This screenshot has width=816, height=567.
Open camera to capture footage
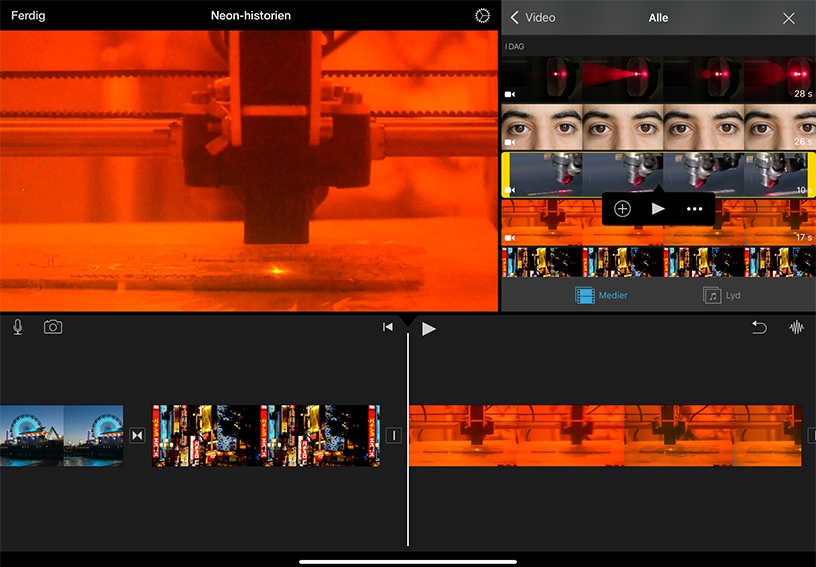[x=53, y=327]
